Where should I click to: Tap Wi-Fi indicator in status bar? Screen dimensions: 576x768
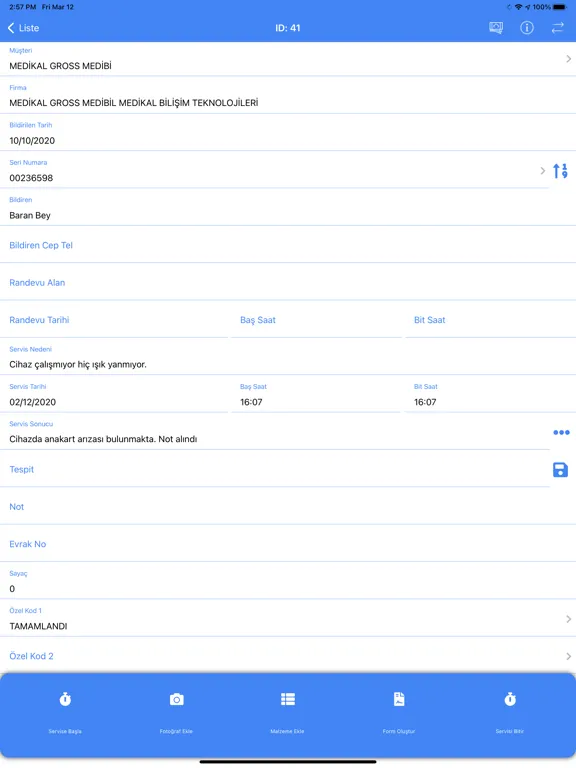(x=518, y=7)
